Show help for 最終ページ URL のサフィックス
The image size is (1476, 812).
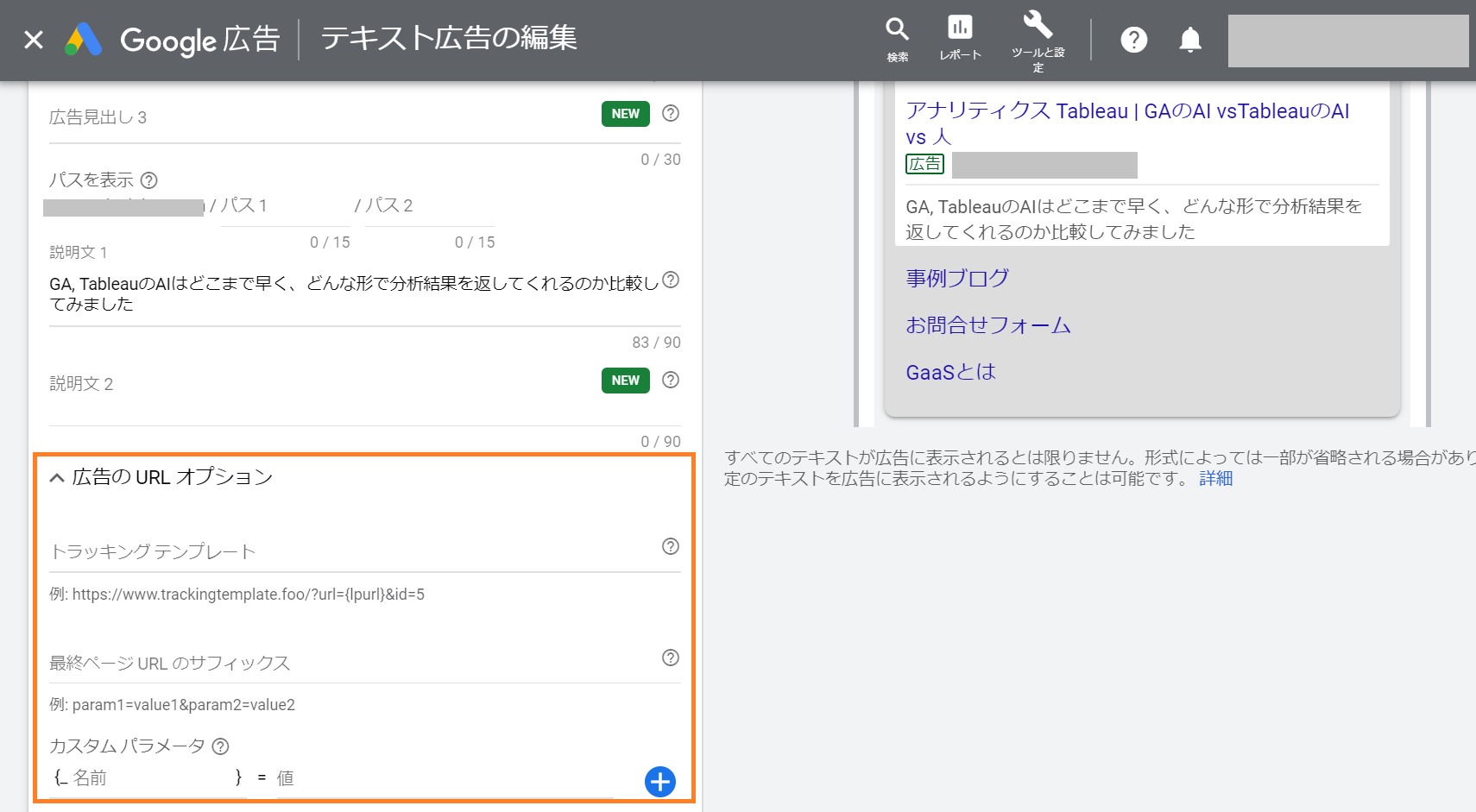671,658
